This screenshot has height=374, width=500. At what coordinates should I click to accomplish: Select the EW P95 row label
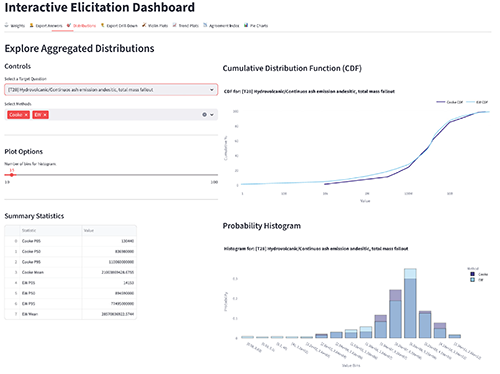click(x=29, y=304)
